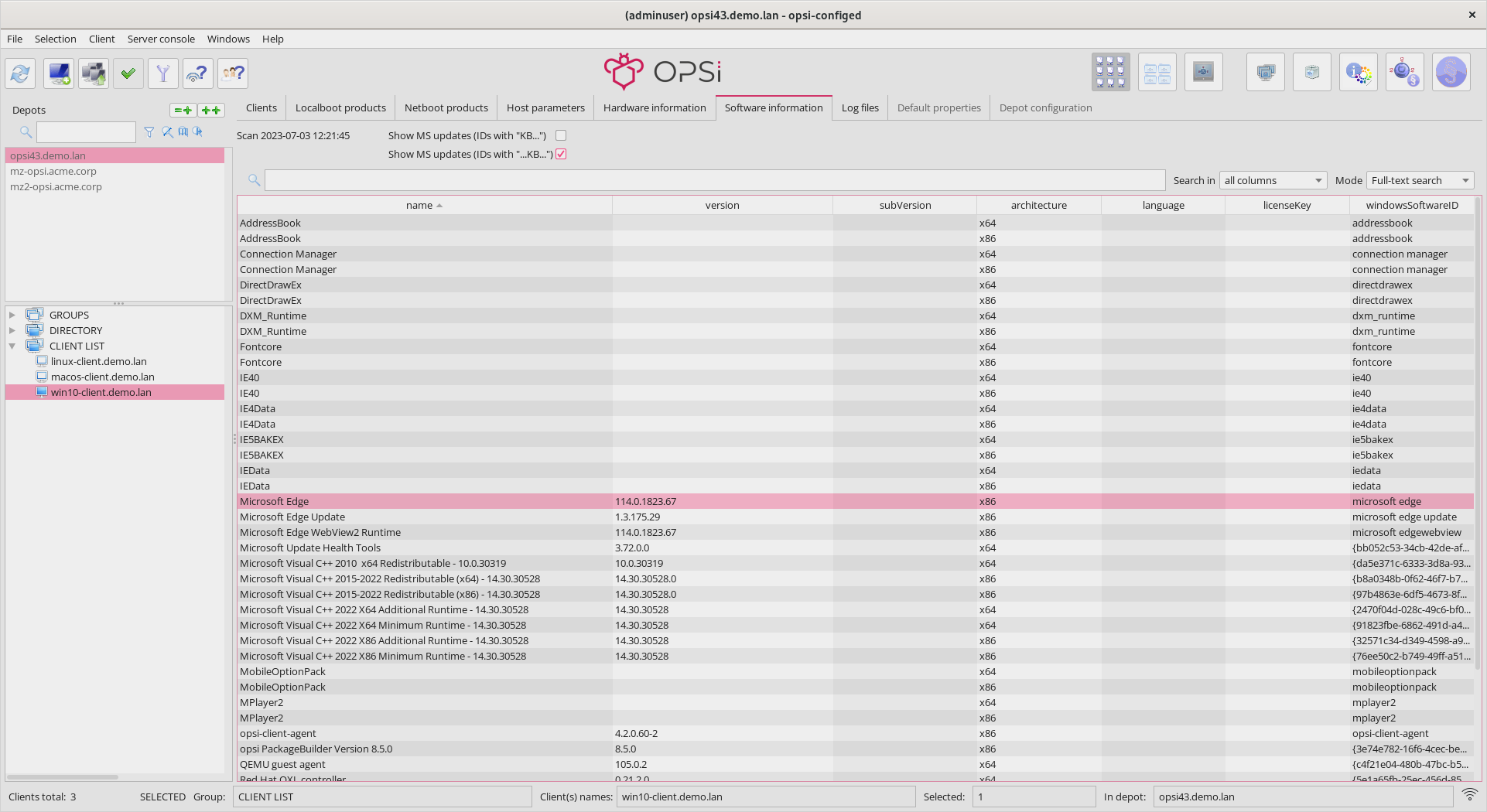Open product actions box icon
Screen dimensions: 1487x812
(1312, 72)
